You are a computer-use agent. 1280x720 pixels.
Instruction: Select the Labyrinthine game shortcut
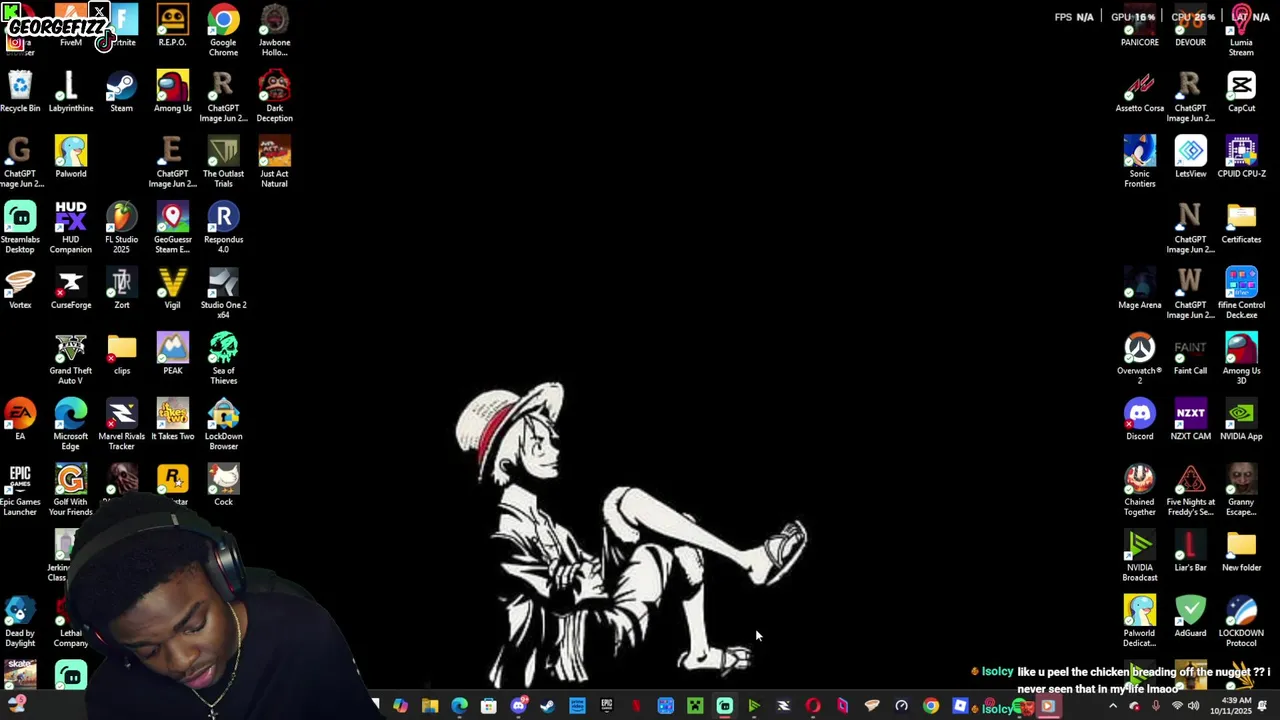pos(71,92)
